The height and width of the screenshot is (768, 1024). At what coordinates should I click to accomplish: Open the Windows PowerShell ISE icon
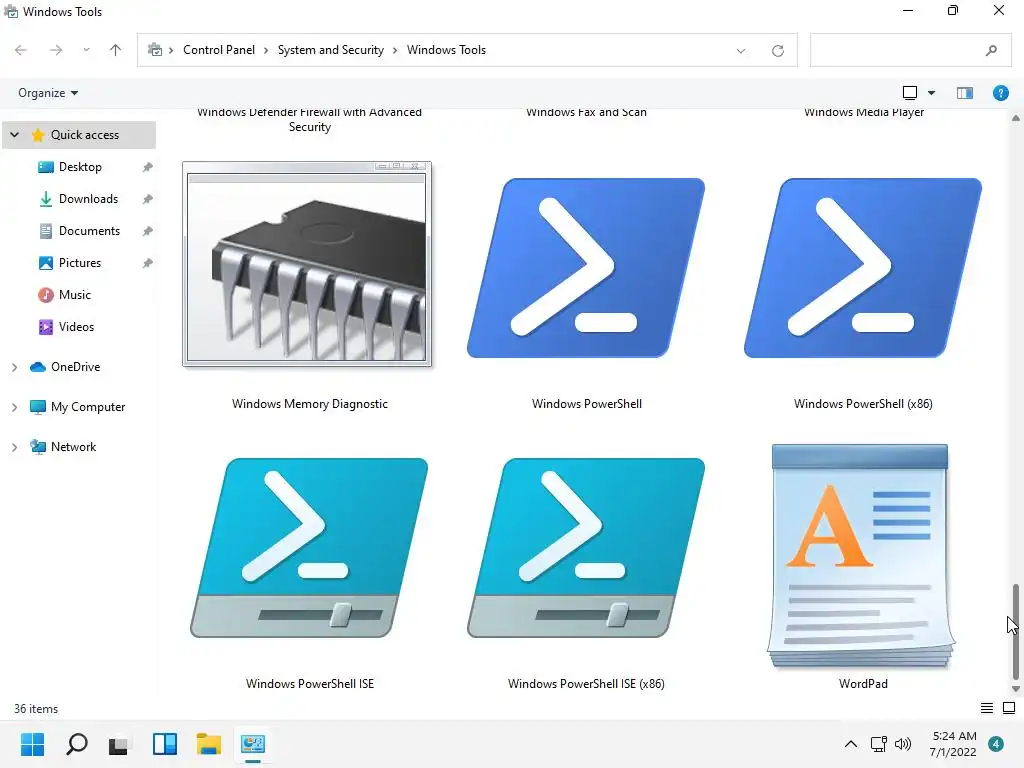point(309,547)
